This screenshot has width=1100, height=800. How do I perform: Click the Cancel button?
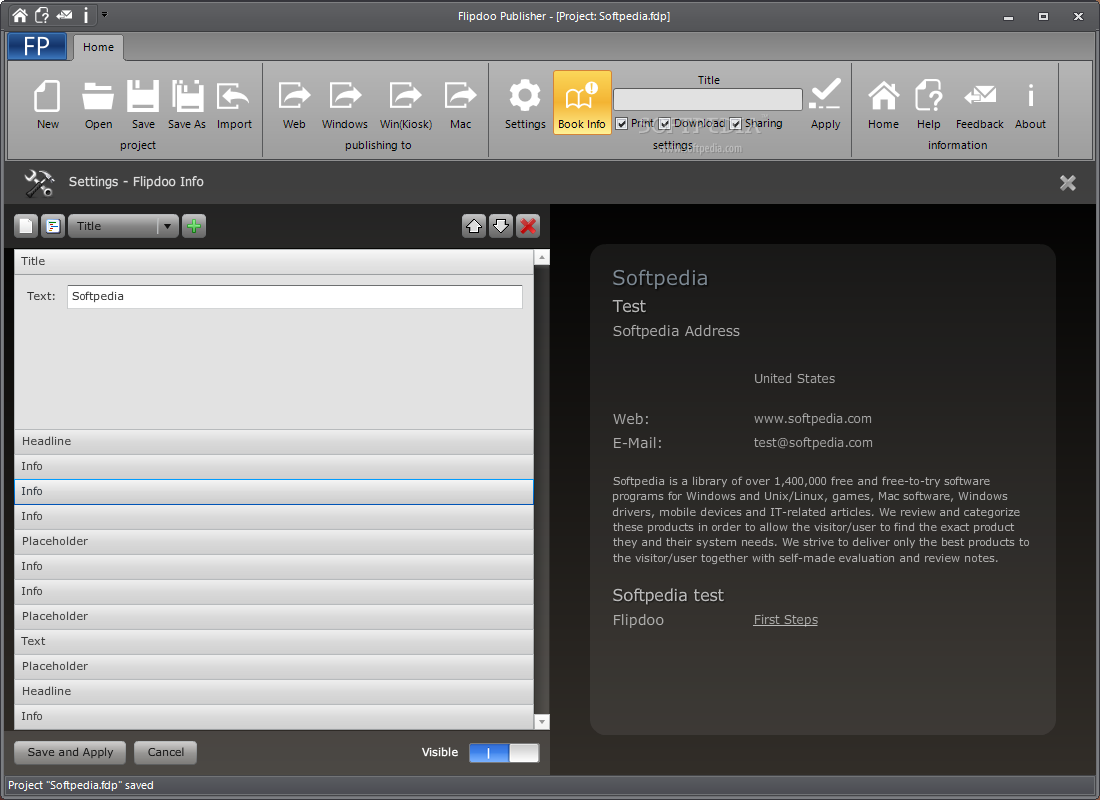(166, 752)
